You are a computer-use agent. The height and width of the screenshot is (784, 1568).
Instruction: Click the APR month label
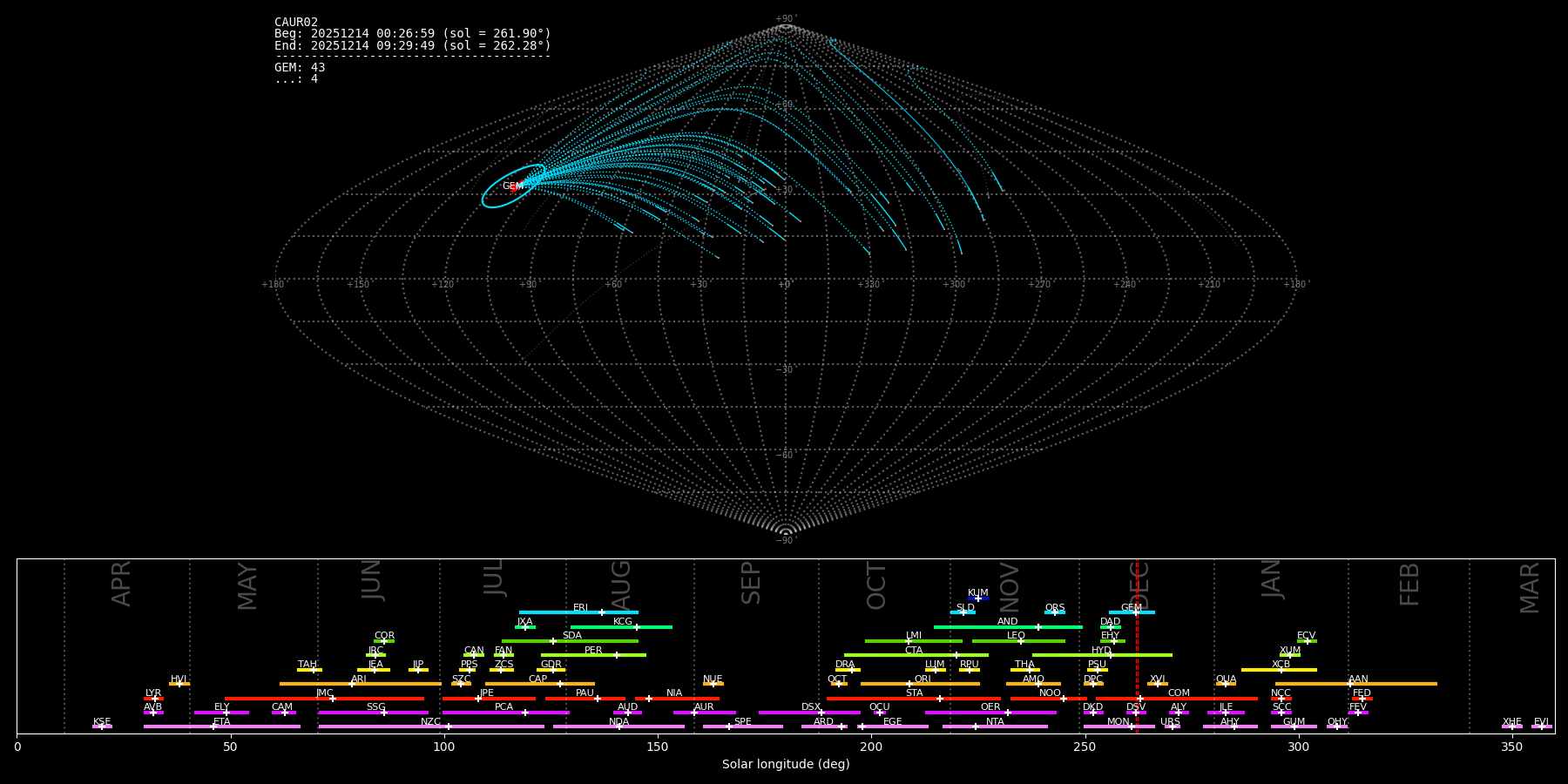[122, 584]
